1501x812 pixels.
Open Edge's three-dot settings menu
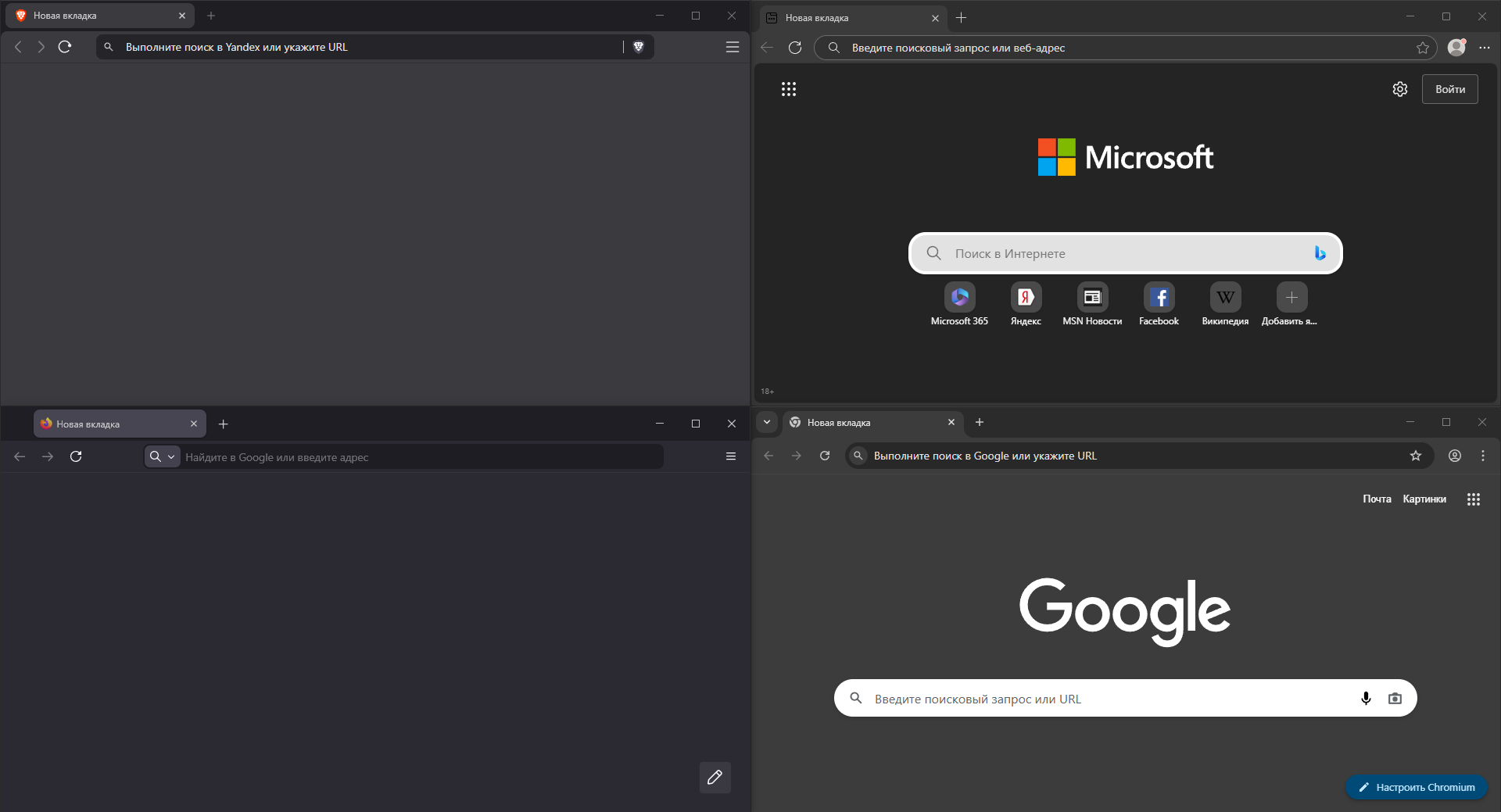click(1485, 48)
